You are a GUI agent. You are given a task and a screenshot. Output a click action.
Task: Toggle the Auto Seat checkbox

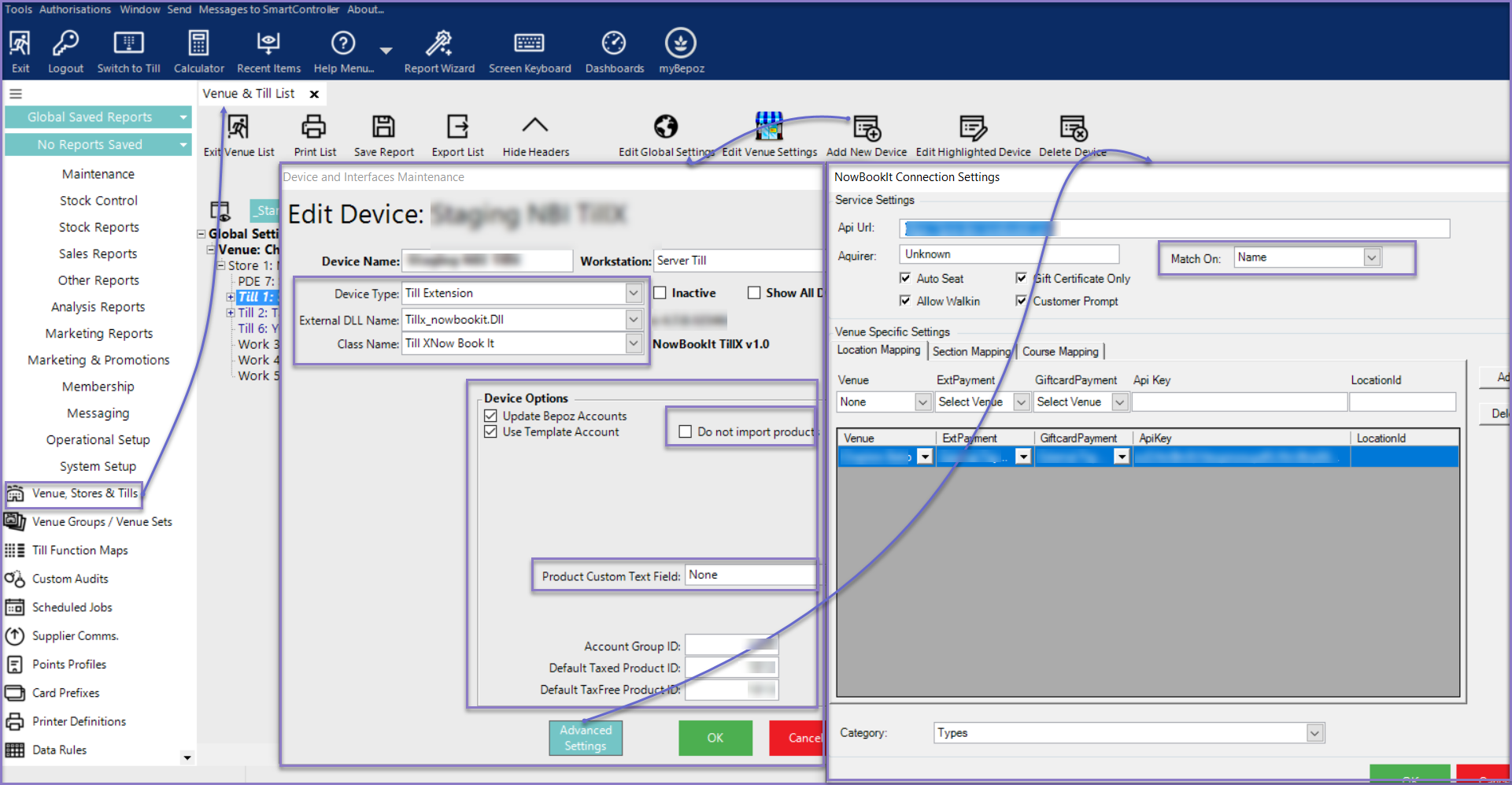(x=905, y=278)
